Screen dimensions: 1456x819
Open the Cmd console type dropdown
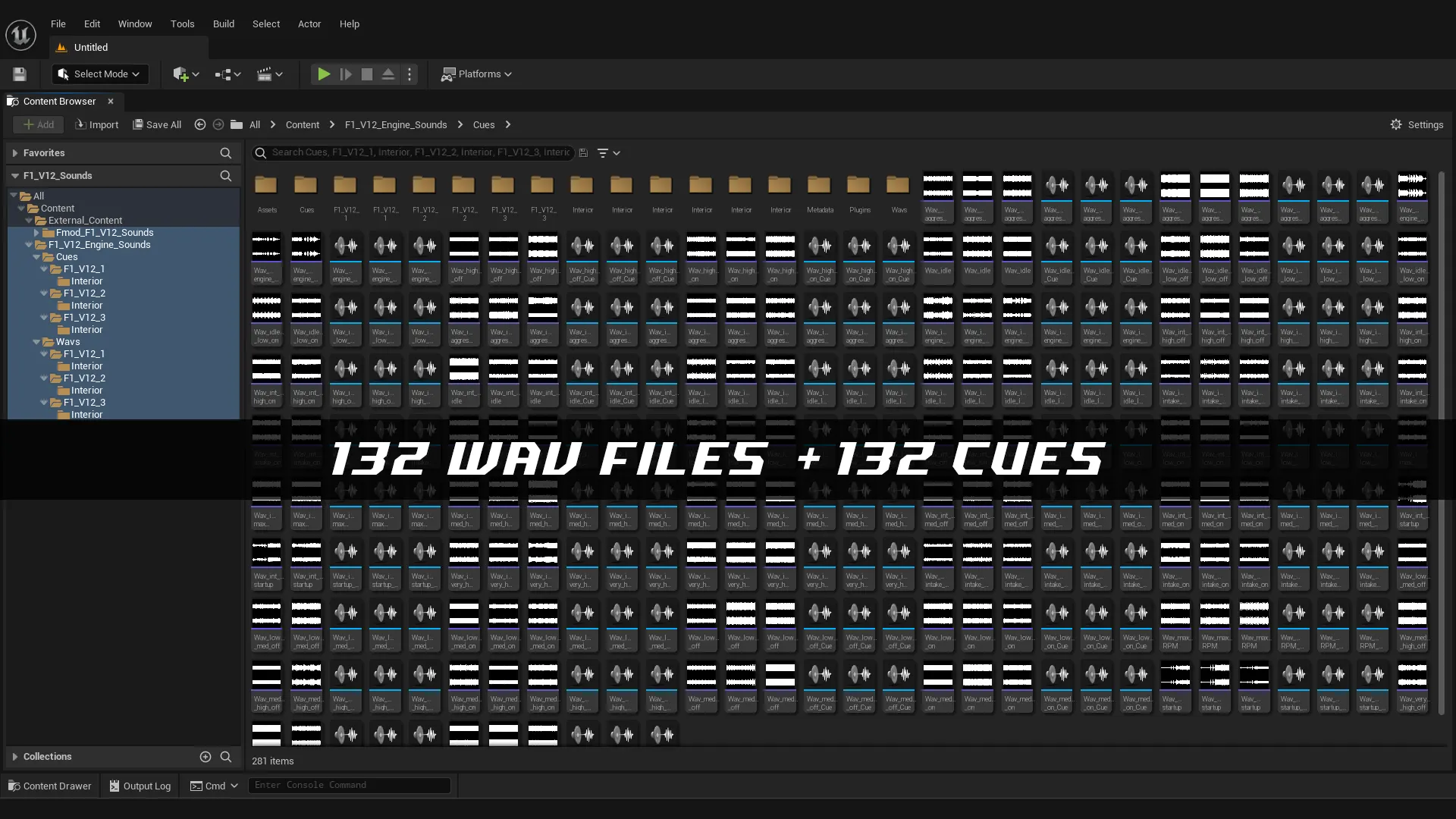tap(215, 786)
